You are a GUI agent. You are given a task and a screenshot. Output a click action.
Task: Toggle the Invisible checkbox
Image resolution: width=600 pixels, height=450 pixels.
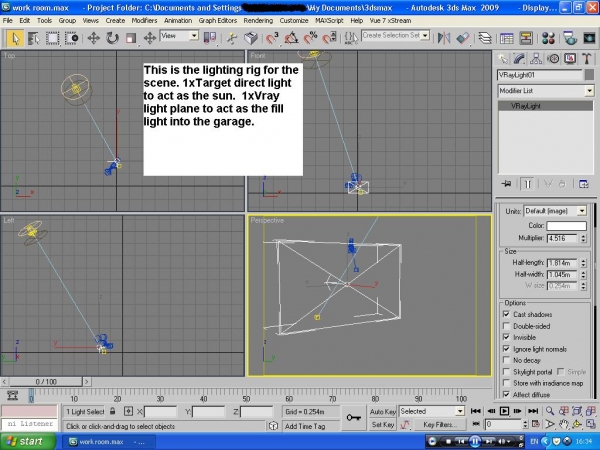tap(506, 337)
